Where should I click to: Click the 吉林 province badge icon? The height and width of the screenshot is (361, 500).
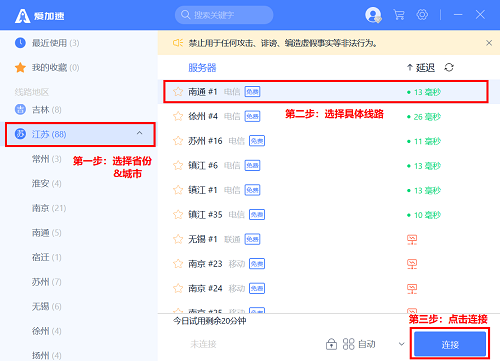20,109
